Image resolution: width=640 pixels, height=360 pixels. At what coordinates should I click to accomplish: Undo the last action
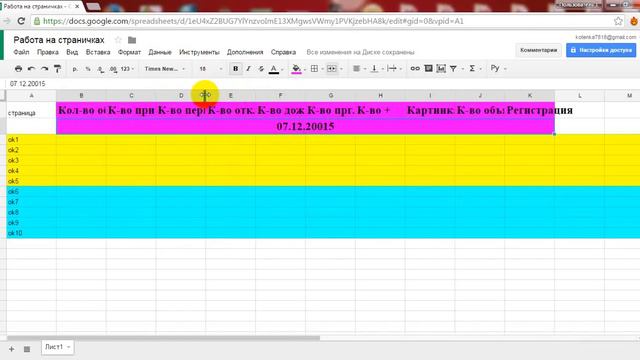click(31, 69)
